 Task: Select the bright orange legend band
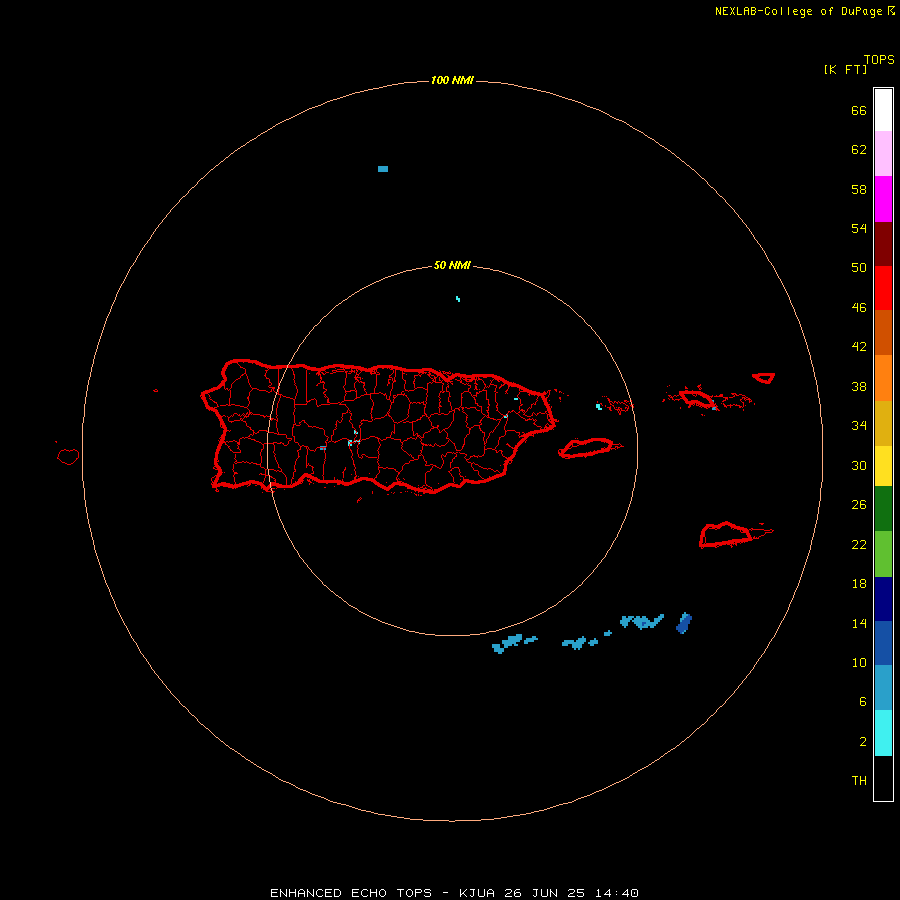tap(883, 378)
